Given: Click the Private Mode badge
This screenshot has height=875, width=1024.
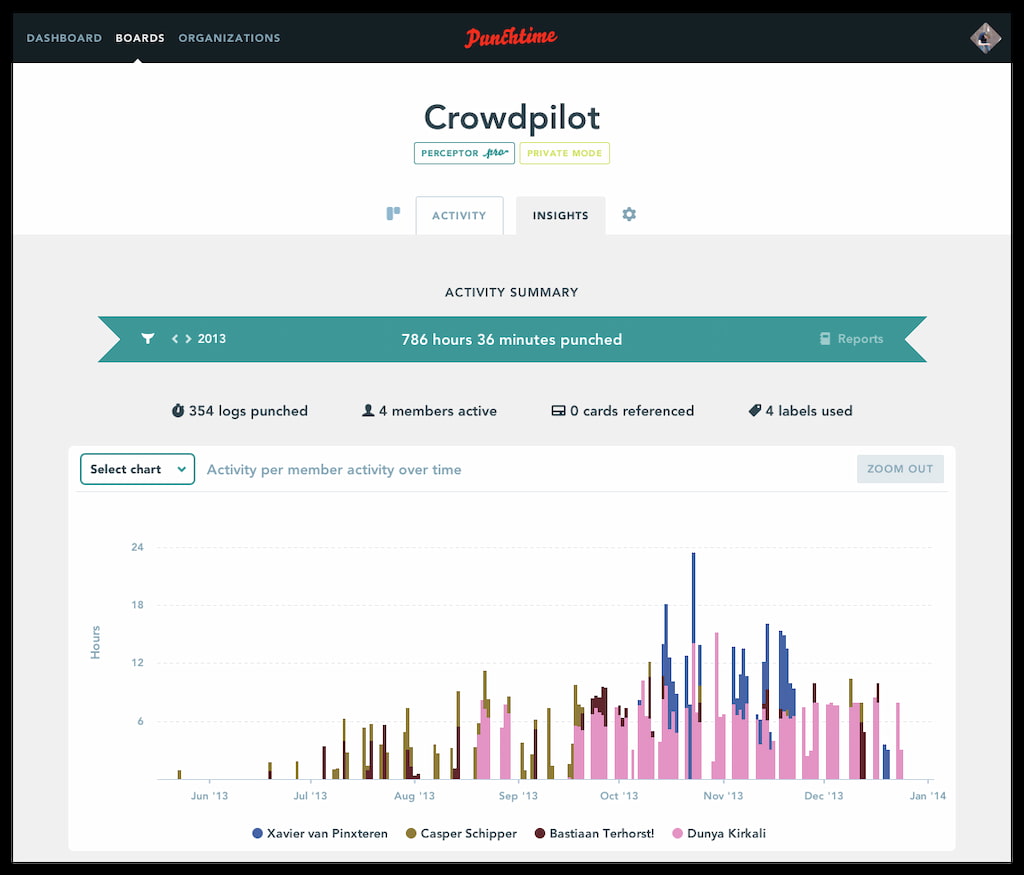Looking at the screenshot, I should (564, 153).
